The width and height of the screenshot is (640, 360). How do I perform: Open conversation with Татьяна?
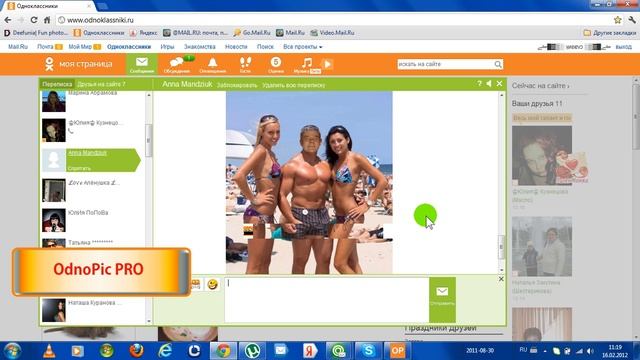tap(92, 243)
